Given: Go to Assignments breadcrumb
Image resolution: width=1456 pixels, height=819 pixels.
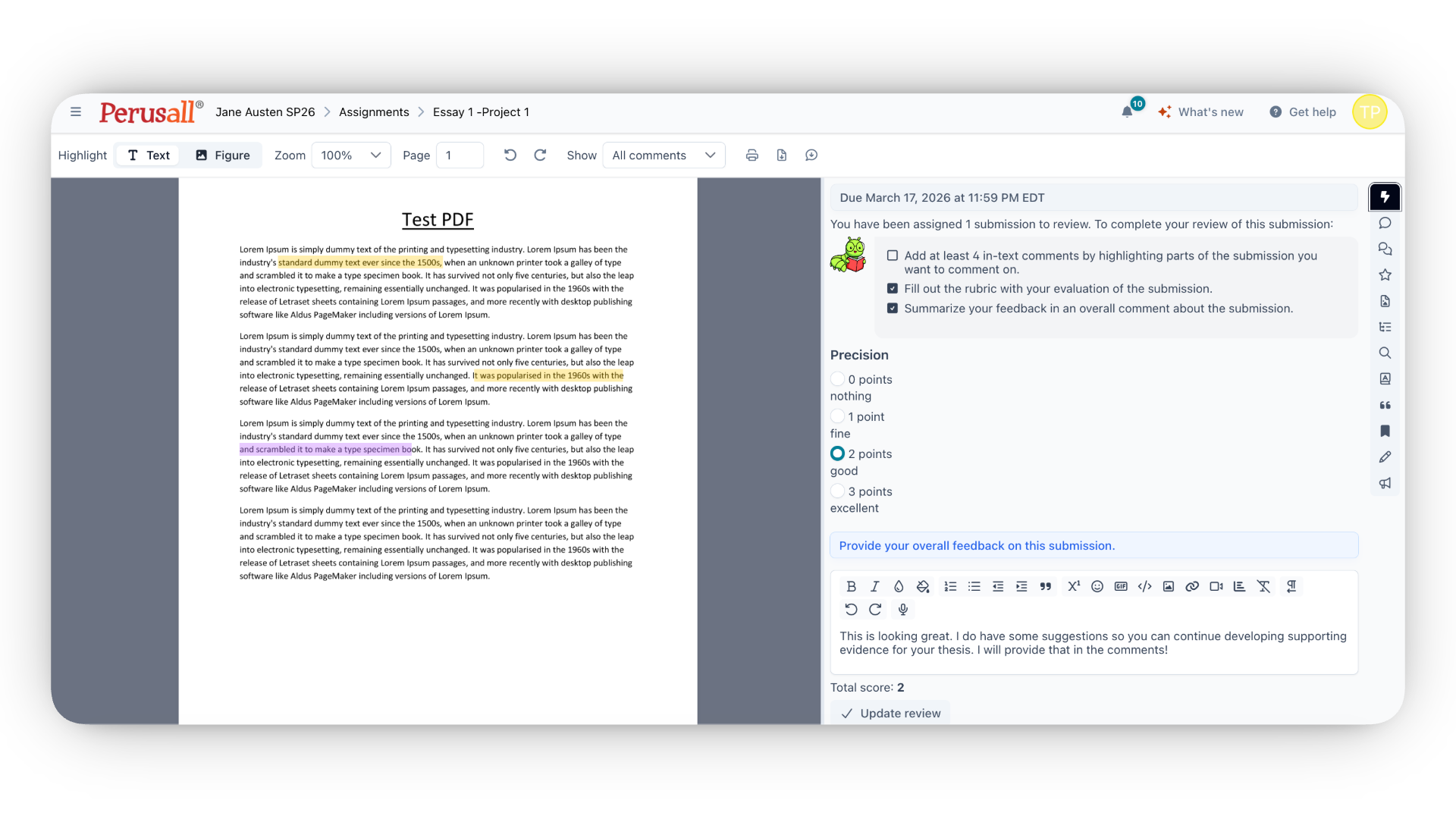Looking at the screenshot, I should pyautogui.click(x=374, y=112).
